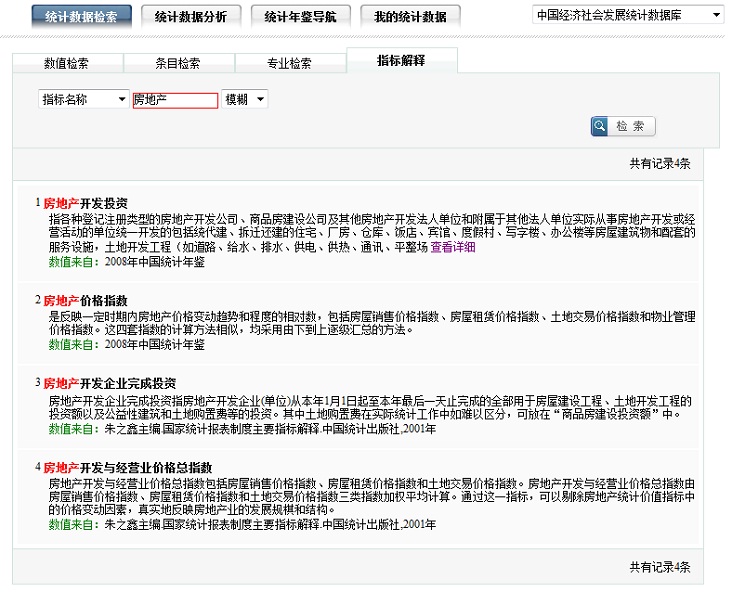This screenshot has height=592, width=732.
Task: Expand the 中国经济社会发展统计数据库 dropdown
Action: (627, 15)
